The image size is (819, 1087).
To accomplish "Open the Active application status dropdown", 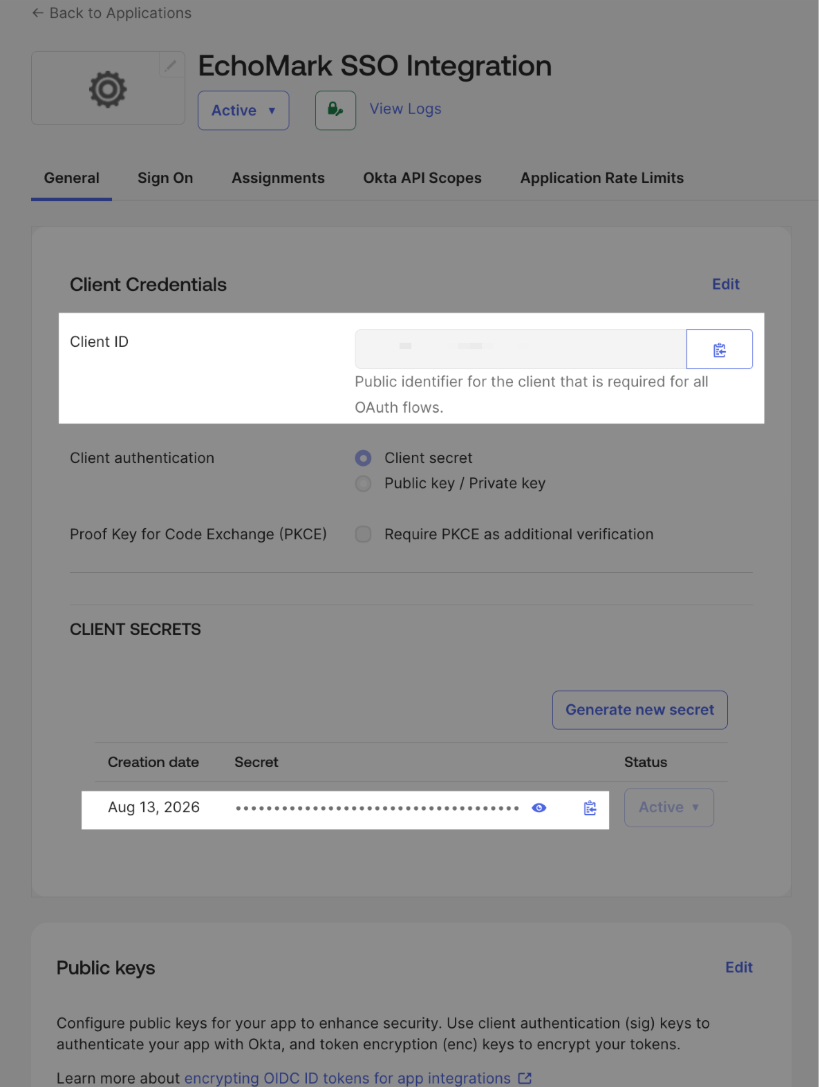I will point(243,110).
